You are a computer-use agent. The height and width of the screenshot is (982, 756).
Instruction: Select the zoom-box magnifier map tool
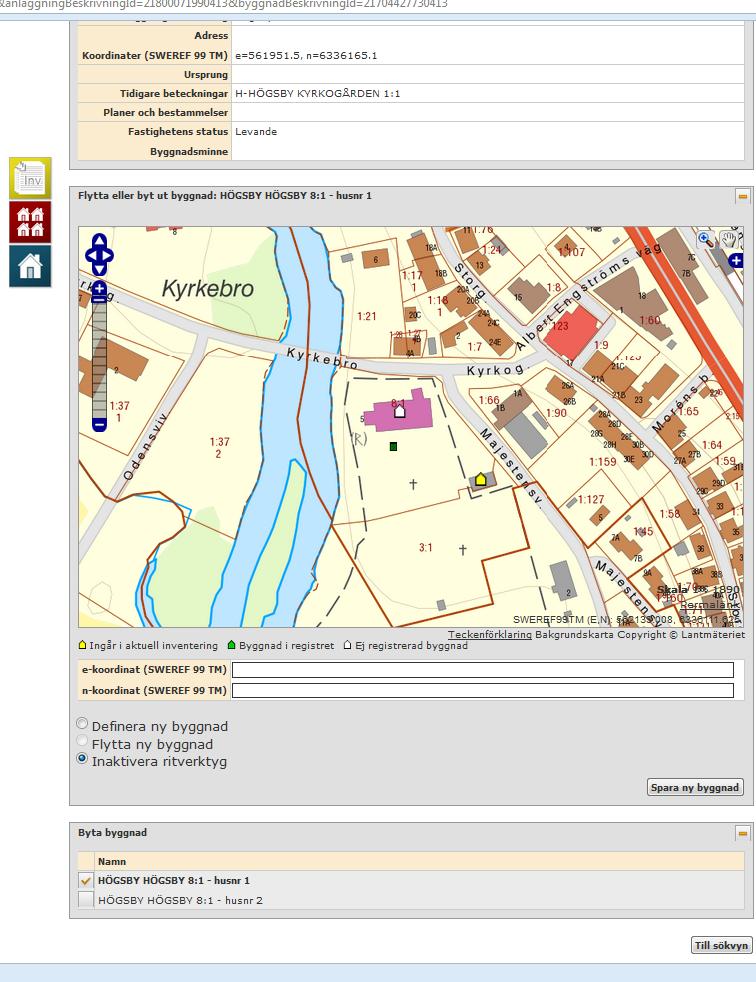pos(705,239)
